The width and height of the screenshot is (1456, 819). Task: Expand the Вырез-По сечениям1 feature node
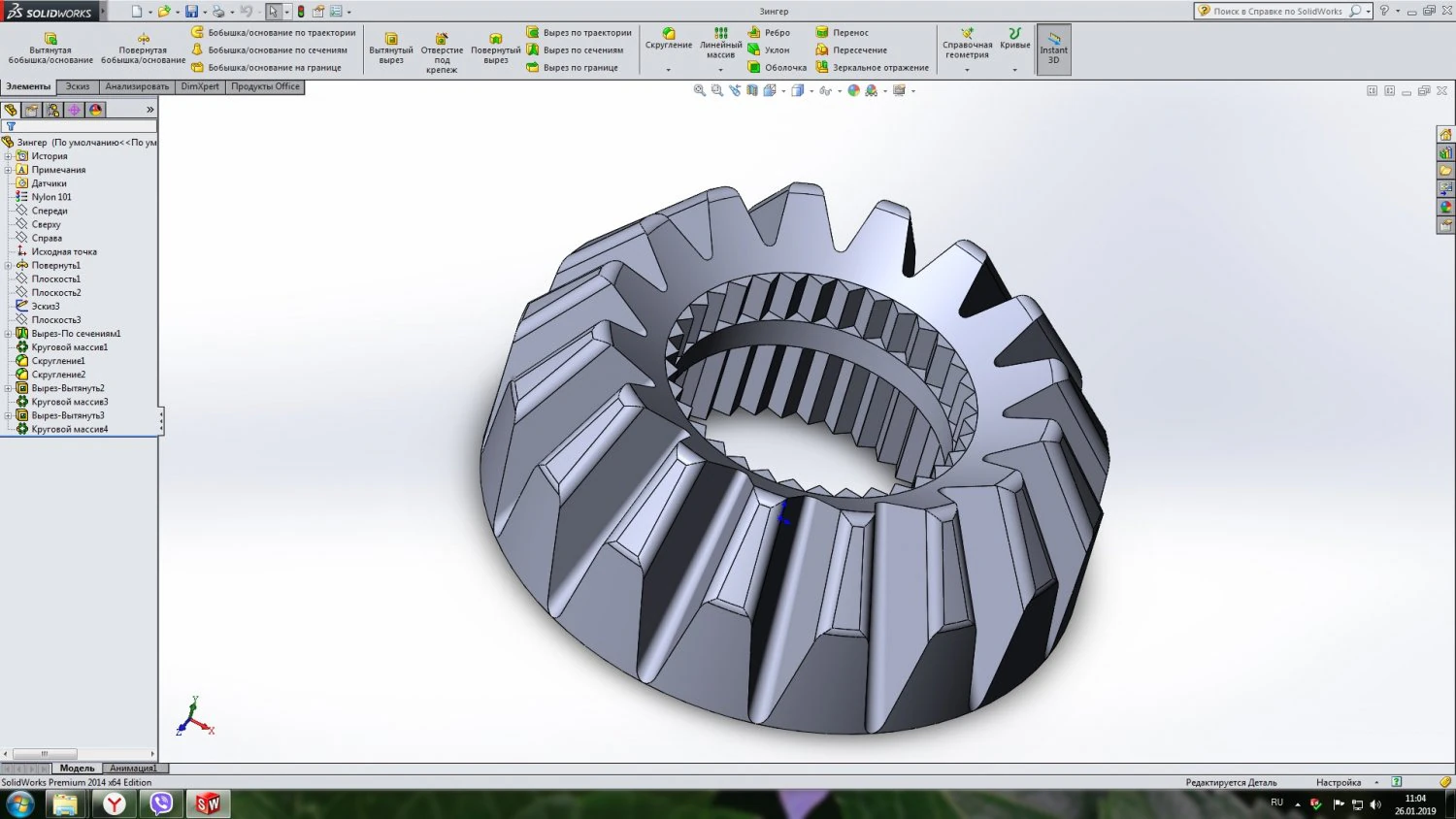8,334
